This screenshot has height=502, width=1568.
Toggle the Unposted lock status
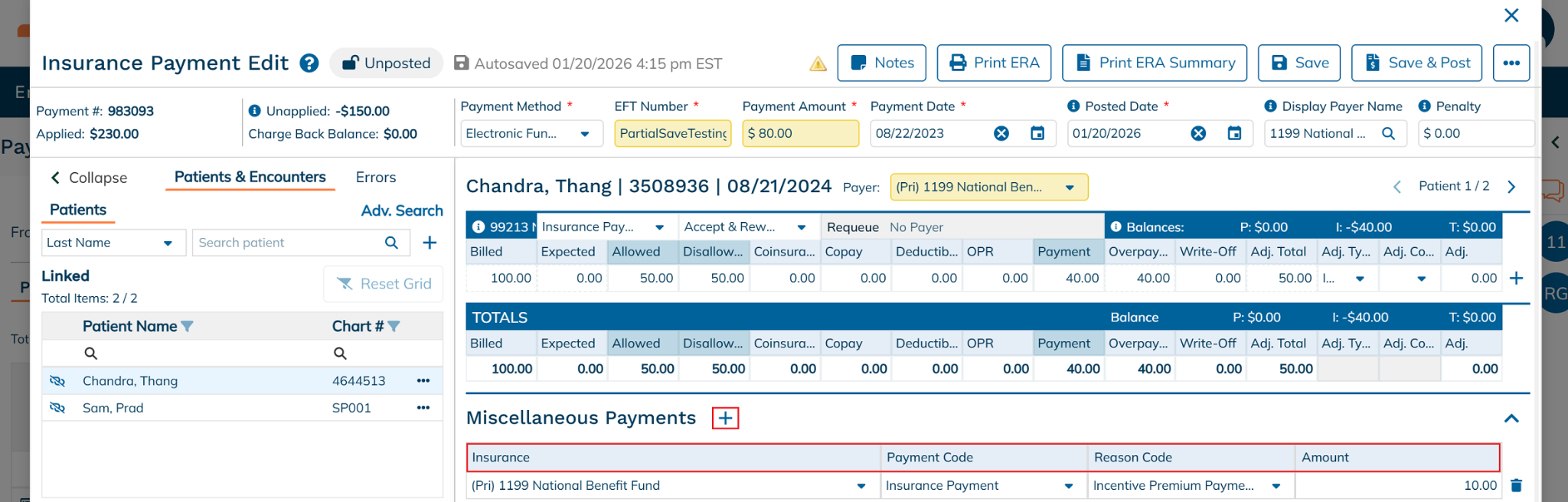tap(387, 63)
